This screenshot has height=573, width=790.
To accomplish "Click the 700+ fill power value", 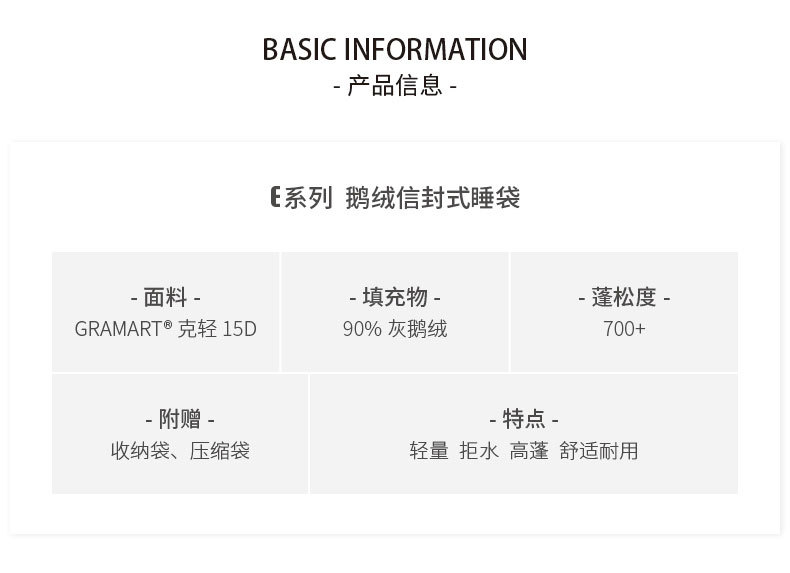I will click(624, 329).
